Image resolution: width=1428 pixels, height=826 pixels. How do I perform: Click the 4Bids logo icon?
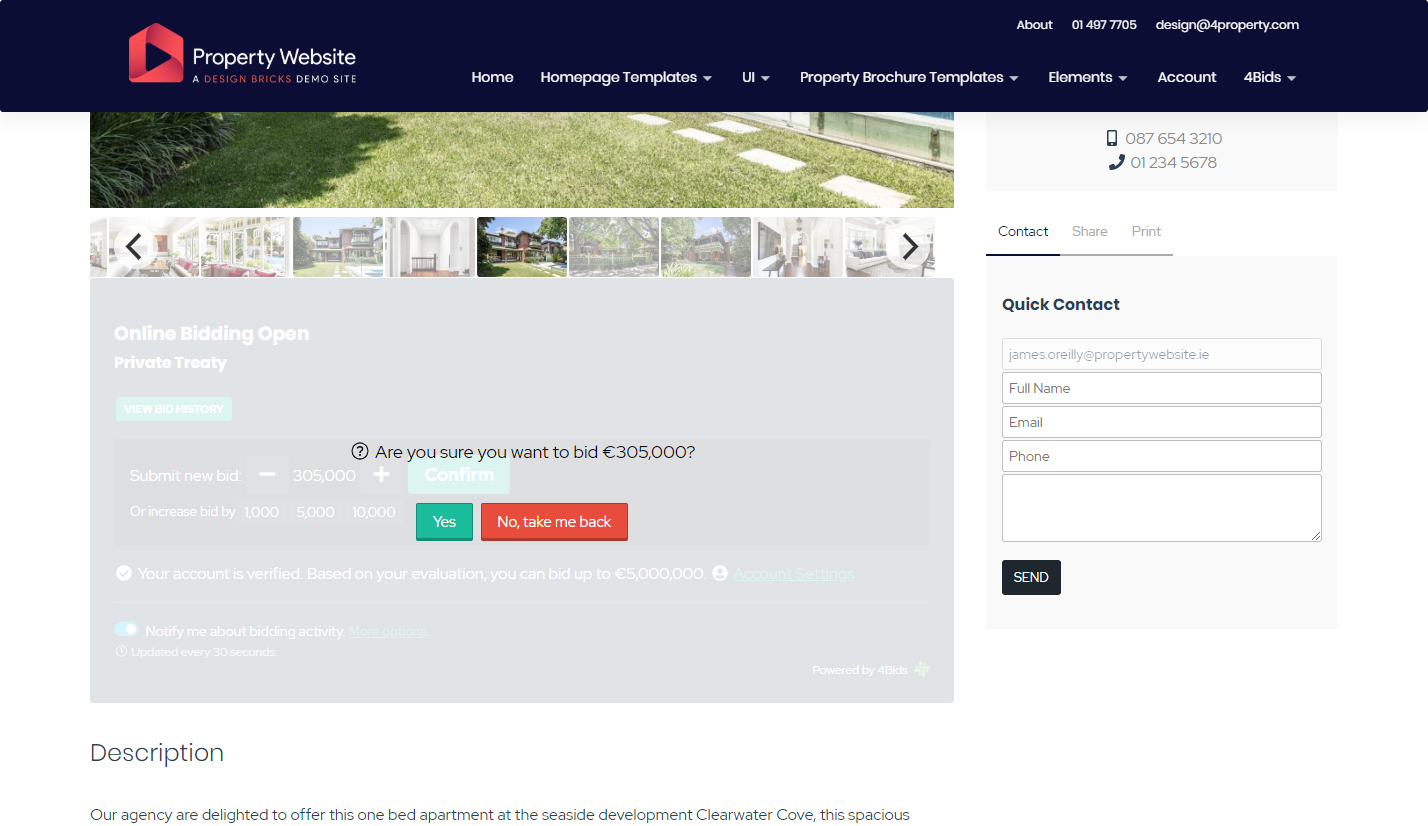pyautogui.click(x=922, y=669)
